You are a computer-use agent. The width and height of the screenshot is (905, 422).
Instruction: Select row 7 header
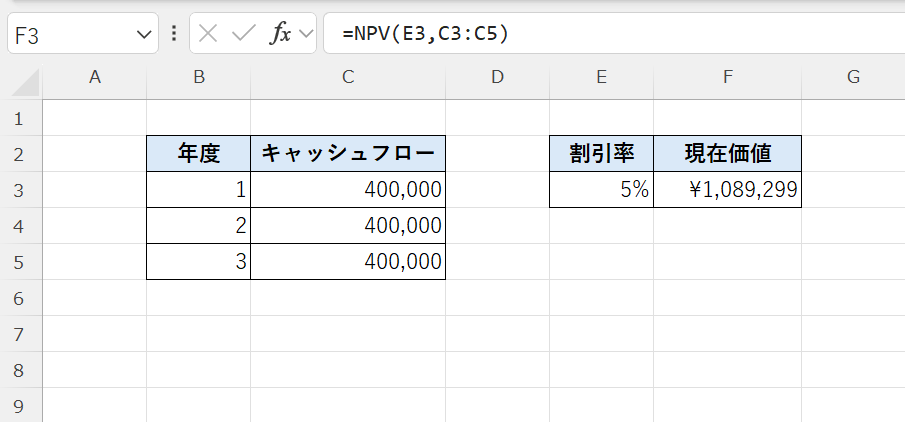click(x=18, y=335)
